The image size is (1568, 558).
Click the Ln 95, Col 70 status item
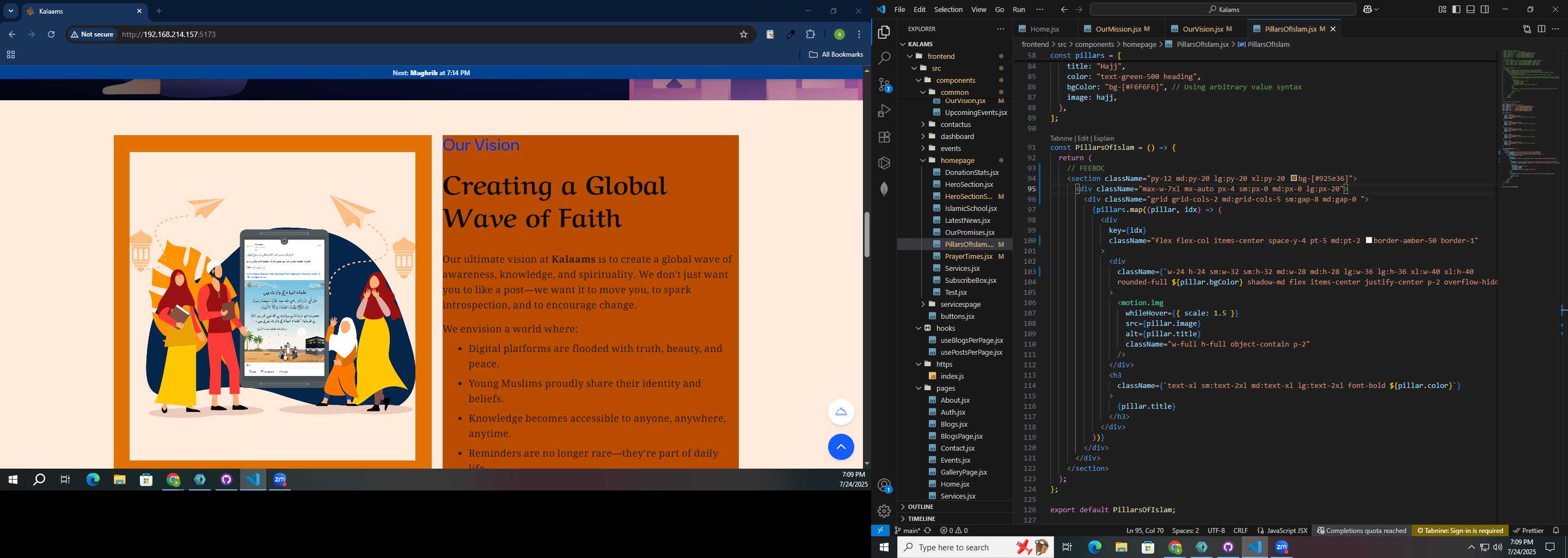pyautogui.click(x=1144, y=531)
